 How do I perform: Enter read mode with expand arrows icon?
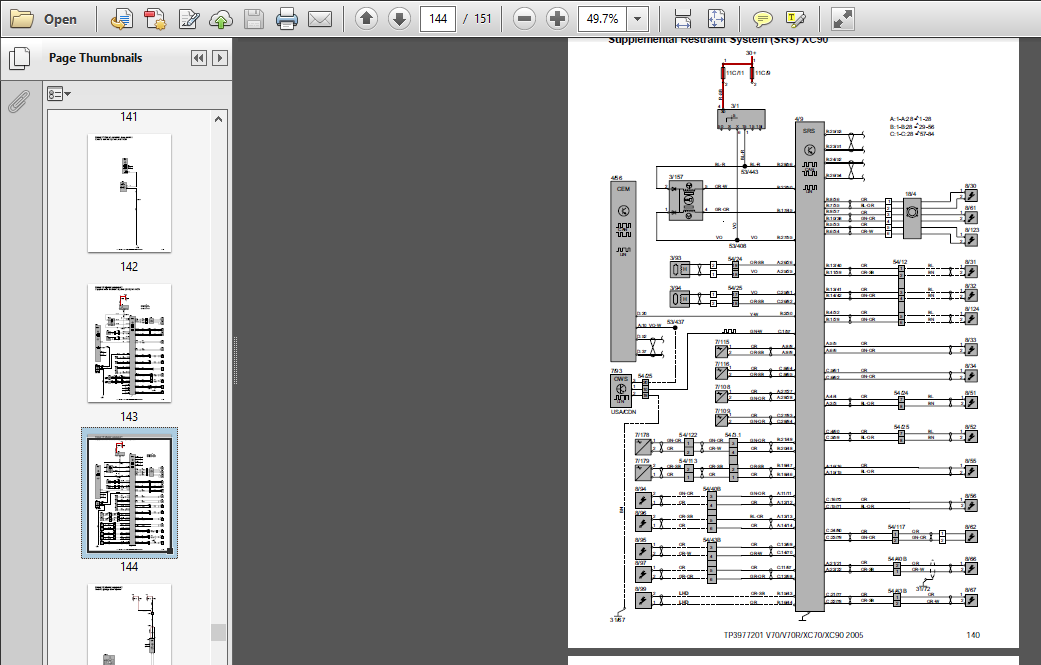[842, 19]
